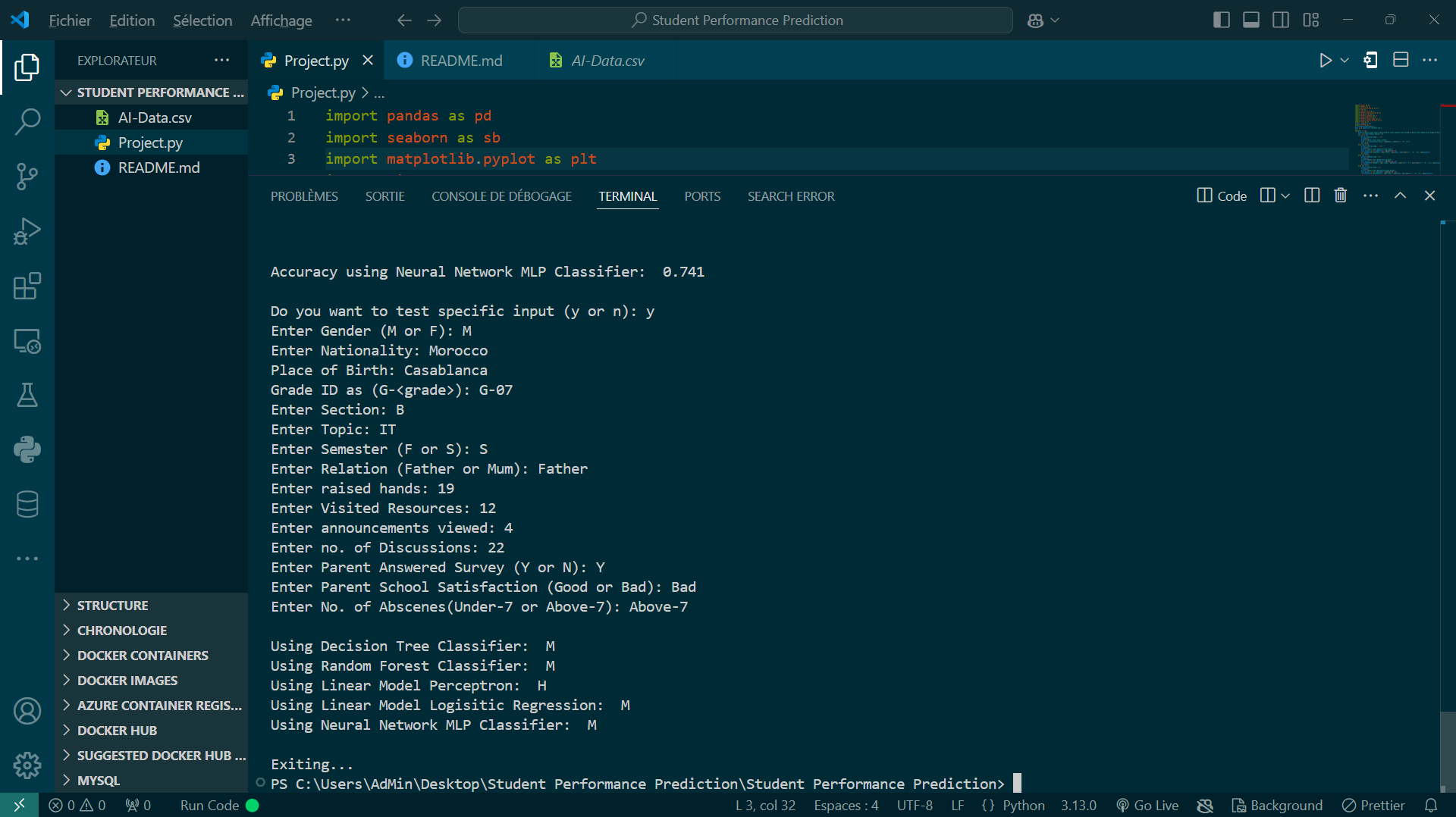This screenshot has height=817, width=1456.
Task: Split the terminal panel icon
Action: click(1312, 196)
